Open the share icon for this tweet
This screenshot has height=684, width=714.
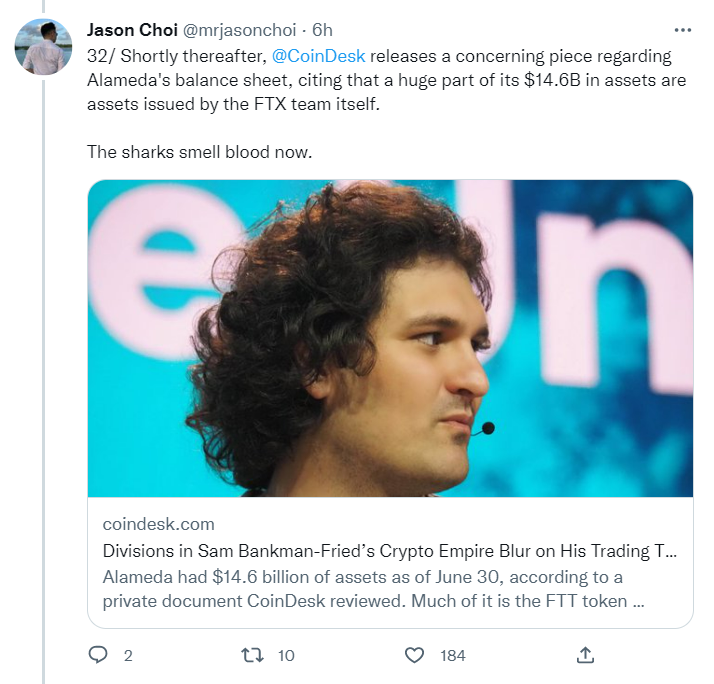click(x=586, y=655)
